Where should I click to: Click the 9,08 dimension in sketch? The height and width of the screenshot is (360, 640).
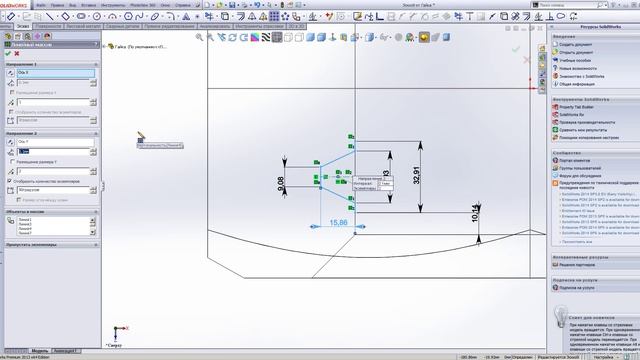point(281,184)
